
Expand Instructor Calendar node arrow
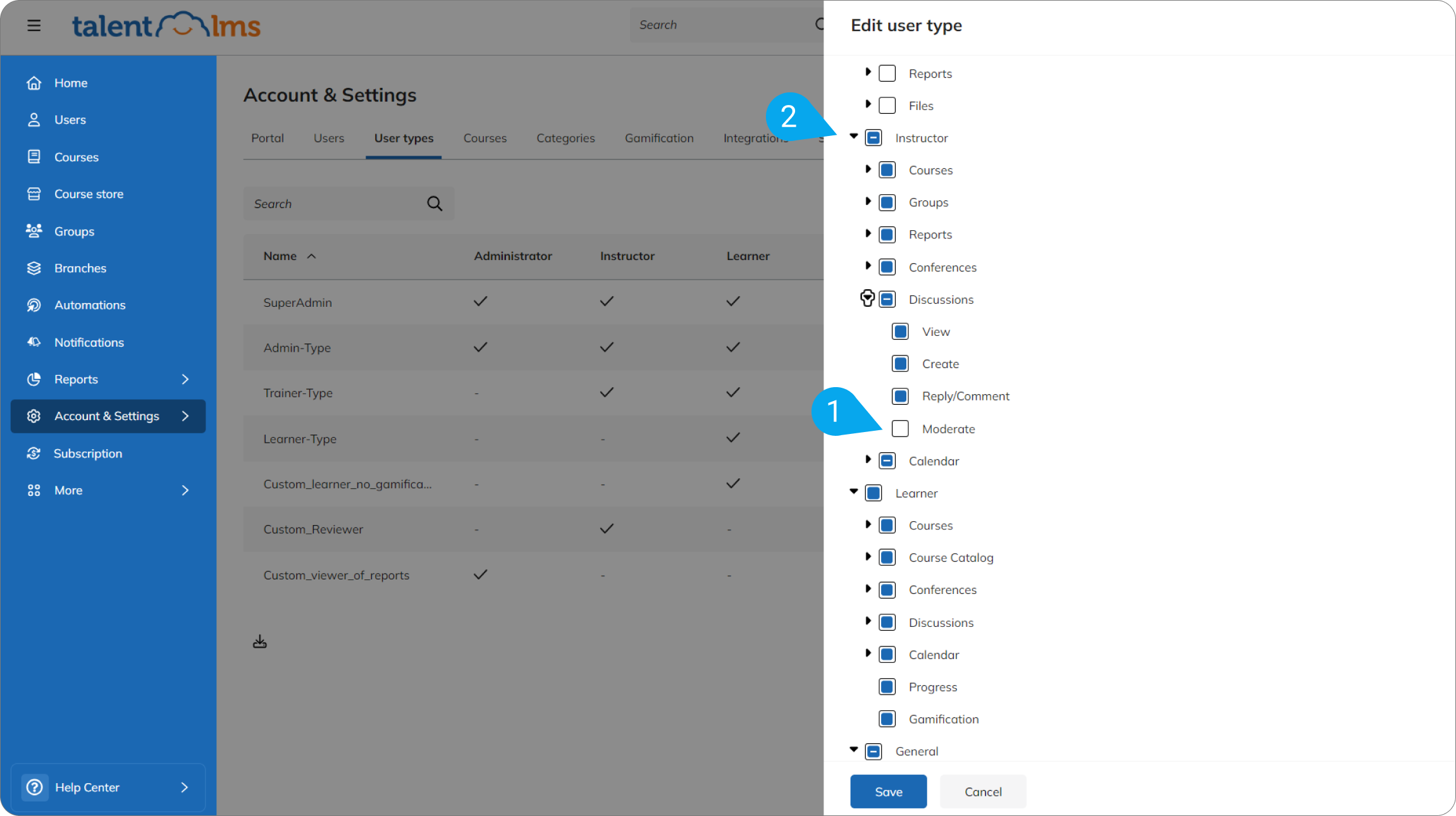(x=868, y=460)
